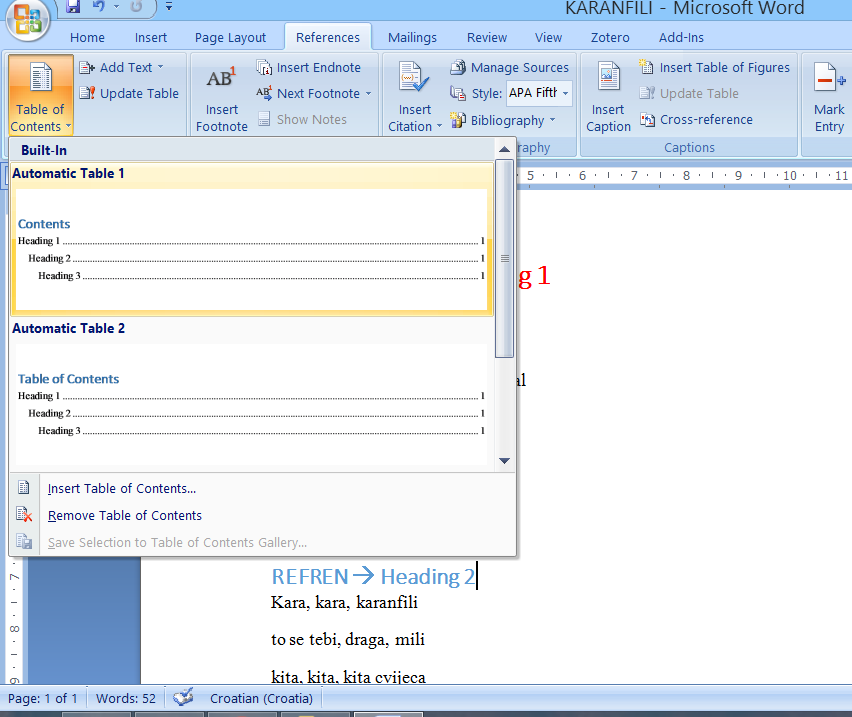Open the APA Fifth style combo box
Screen dimensions: 852x717
pos(538,93)
